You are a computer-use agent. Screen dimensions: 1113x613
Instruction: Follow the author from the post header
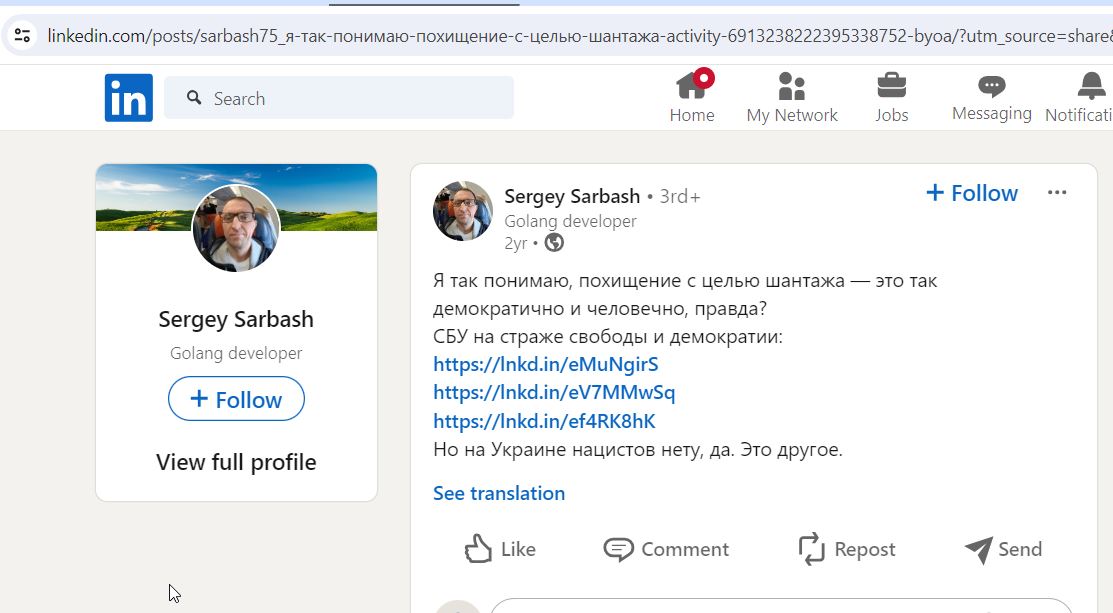[x=972, y=193]
